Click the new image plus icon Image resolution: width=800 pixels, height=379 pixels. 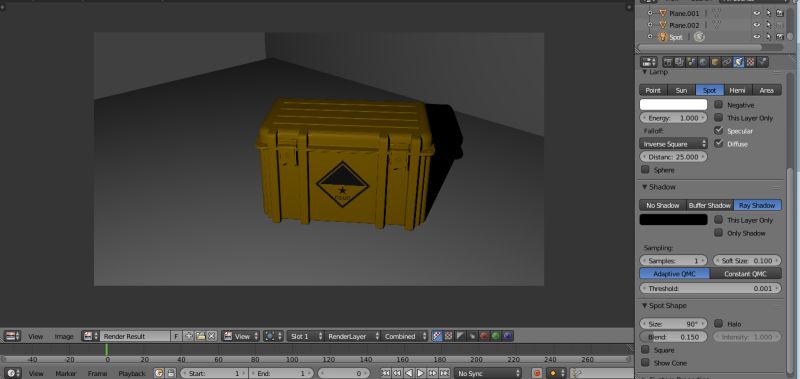click(189, 336)
